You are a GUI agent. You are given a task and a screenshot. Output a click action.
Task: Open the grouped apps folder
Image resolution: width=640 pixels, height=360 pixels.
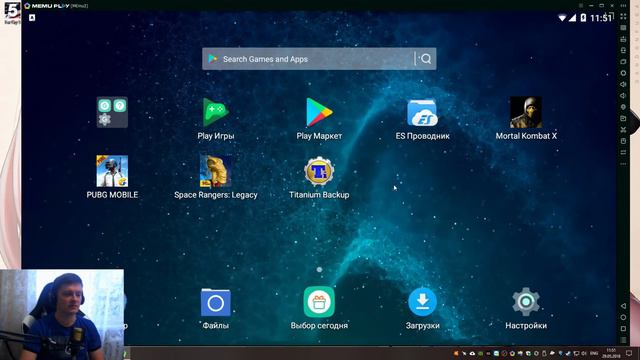click(112, 112)
